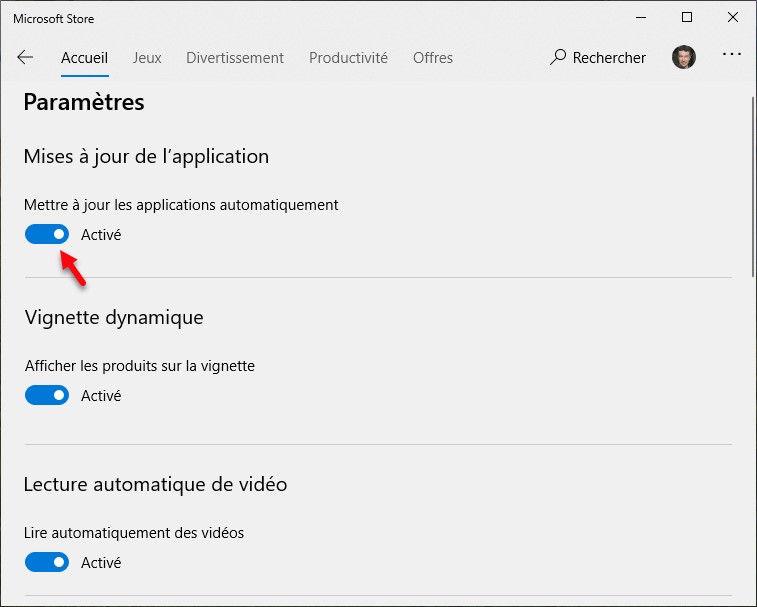Open the Jeux tab
This screenshot has height=607, width=757.
(x=147, y=58)
